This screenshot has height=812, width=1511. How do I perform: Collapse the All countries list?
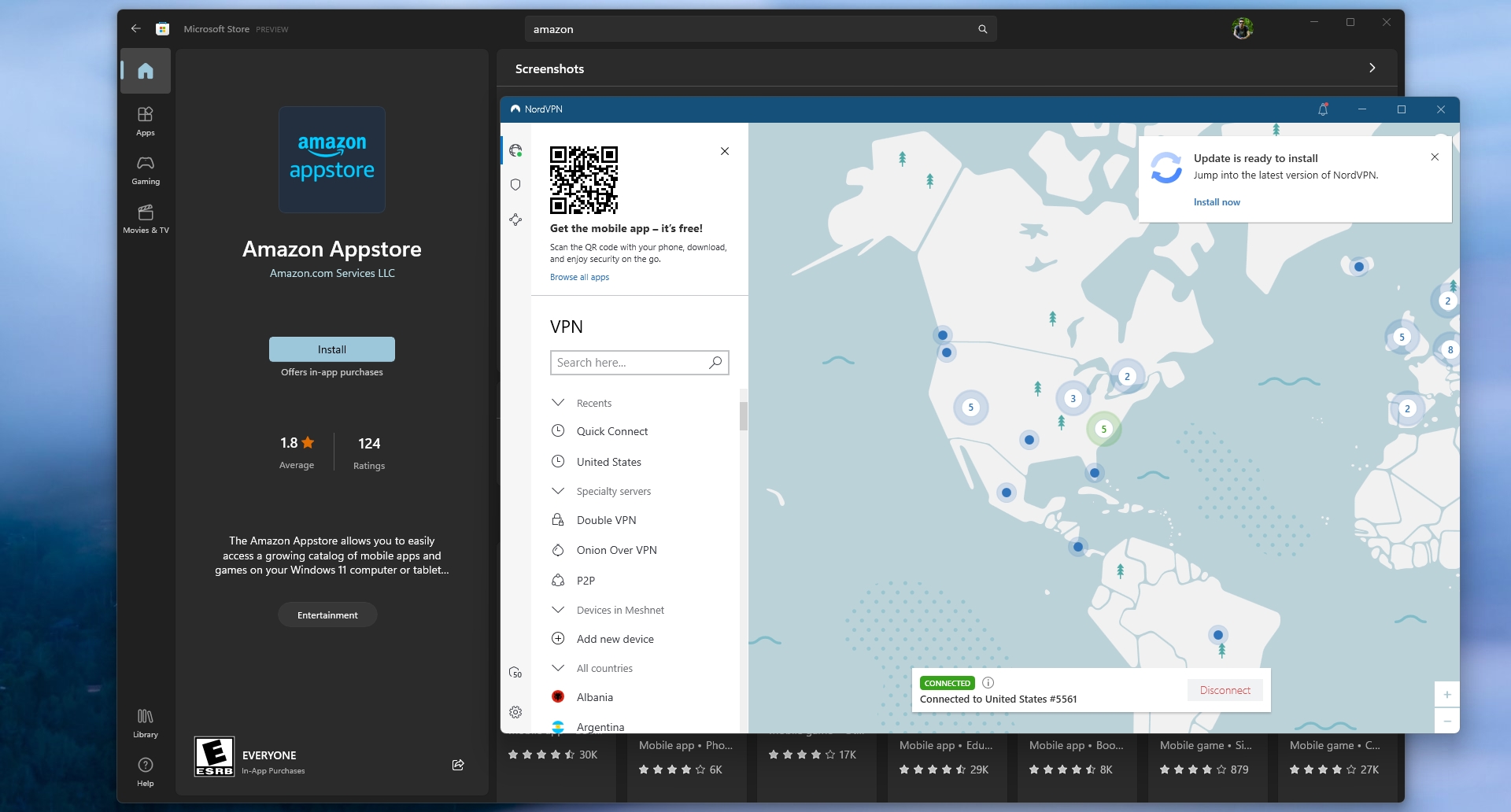558,668
